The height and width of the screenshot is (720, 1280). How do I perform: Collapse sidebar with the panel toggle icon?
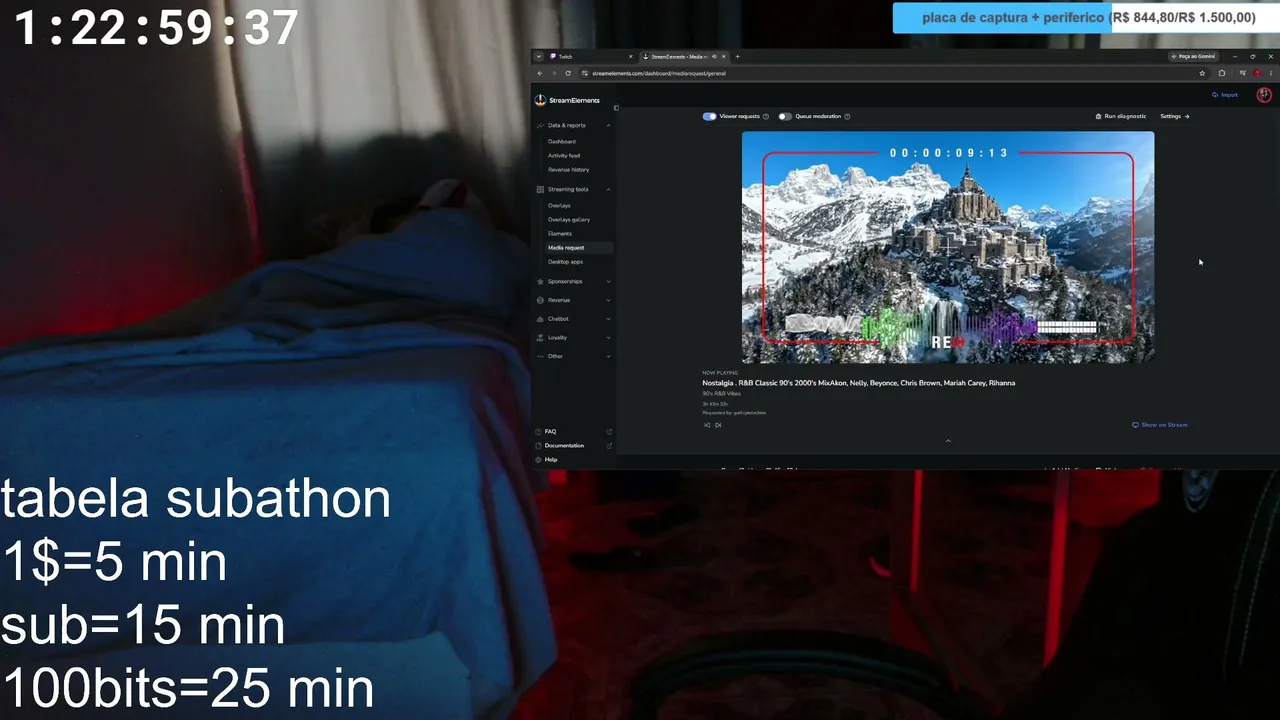click(x=616, y=108)
